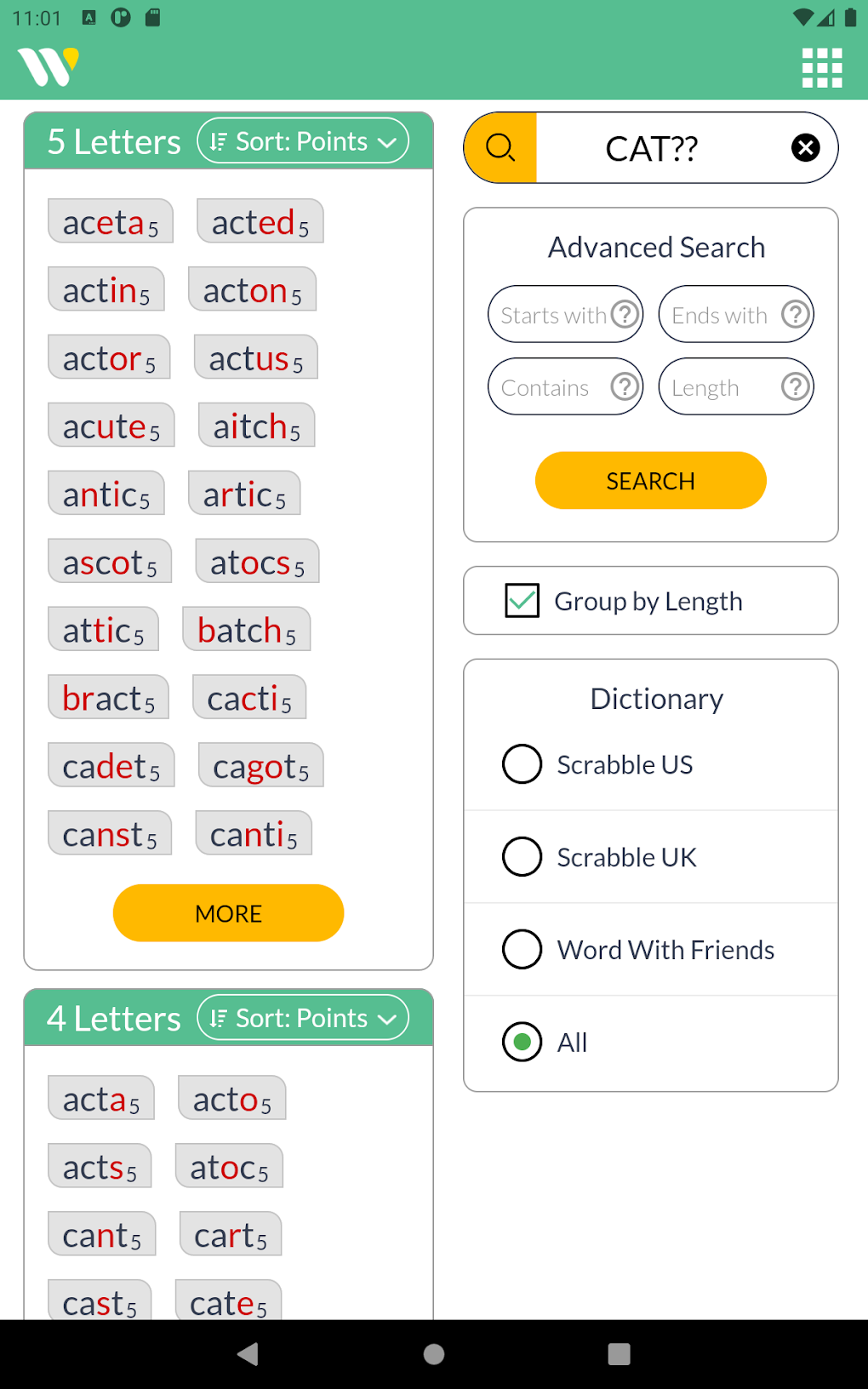
Task: Click the WordFinder W logo
Action: (49, 66)
